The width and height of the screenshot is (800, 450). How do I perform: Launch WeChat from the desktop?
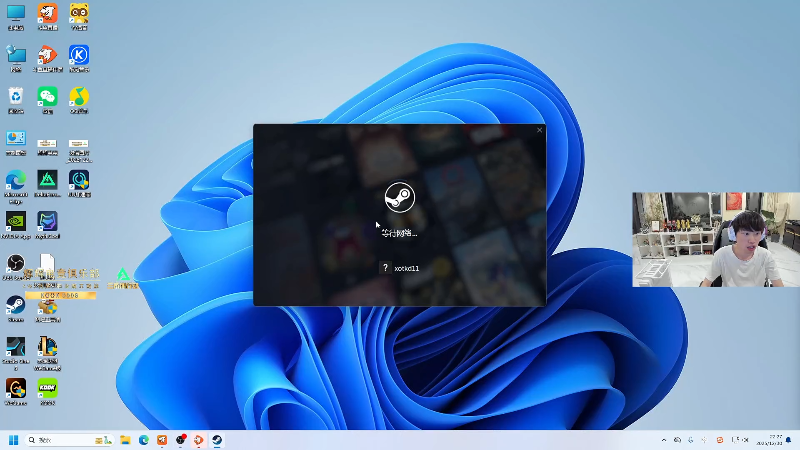point(47,101)
